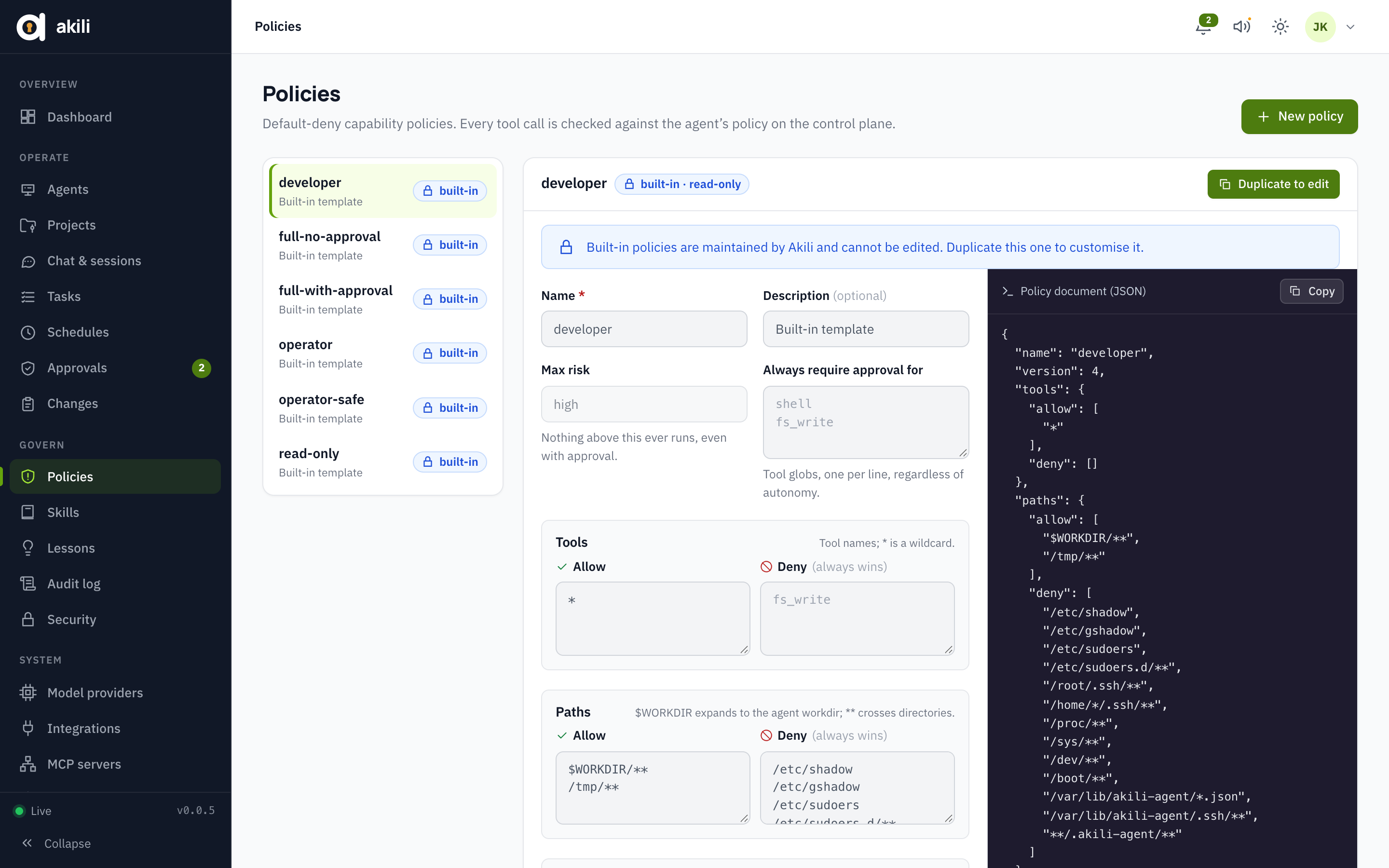The height and width of the screenshot is (868, 1389).
Task: Switch theme with the sun icon
Action: pos(1280,27)
